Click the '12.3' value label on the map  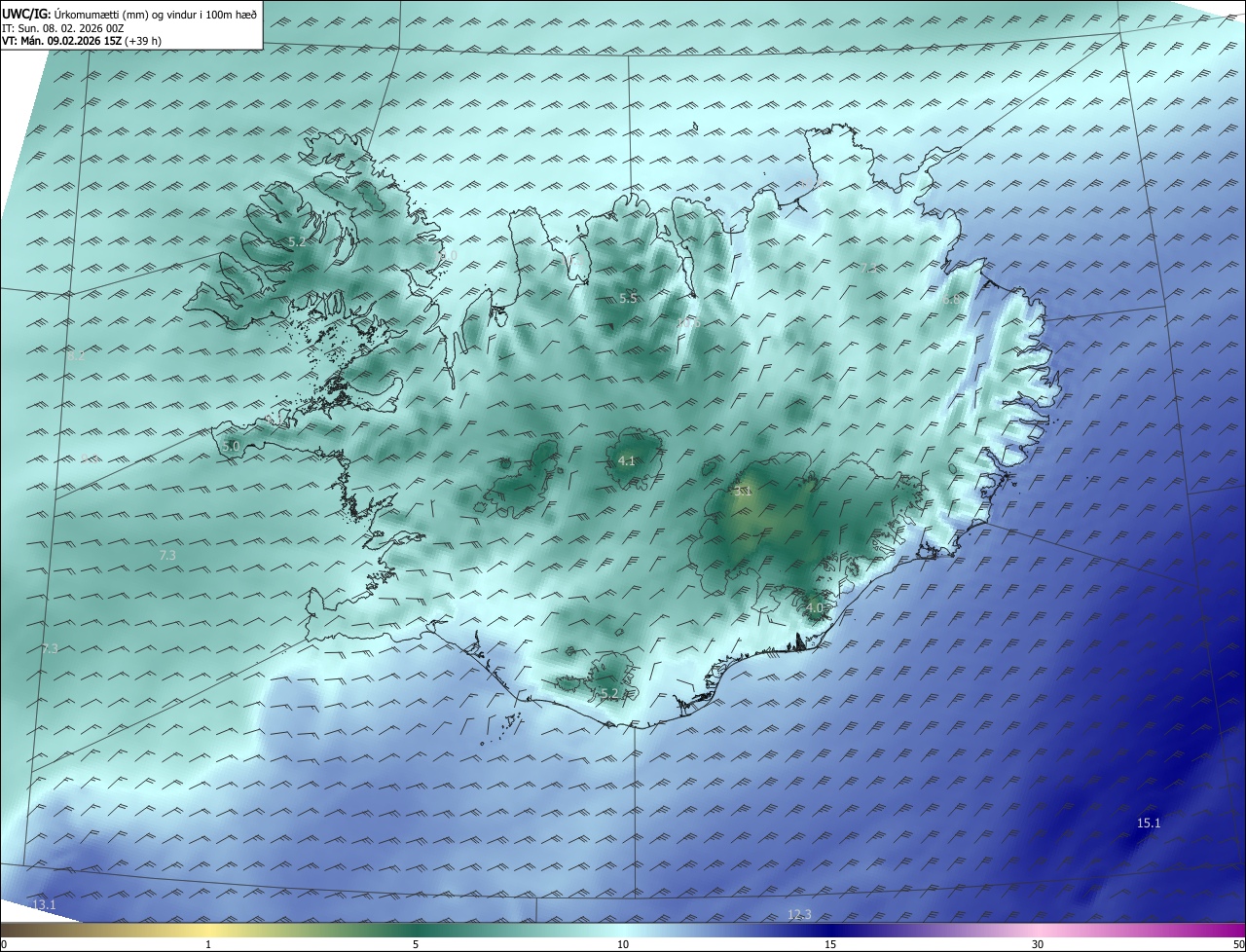[x=799, y=914]
